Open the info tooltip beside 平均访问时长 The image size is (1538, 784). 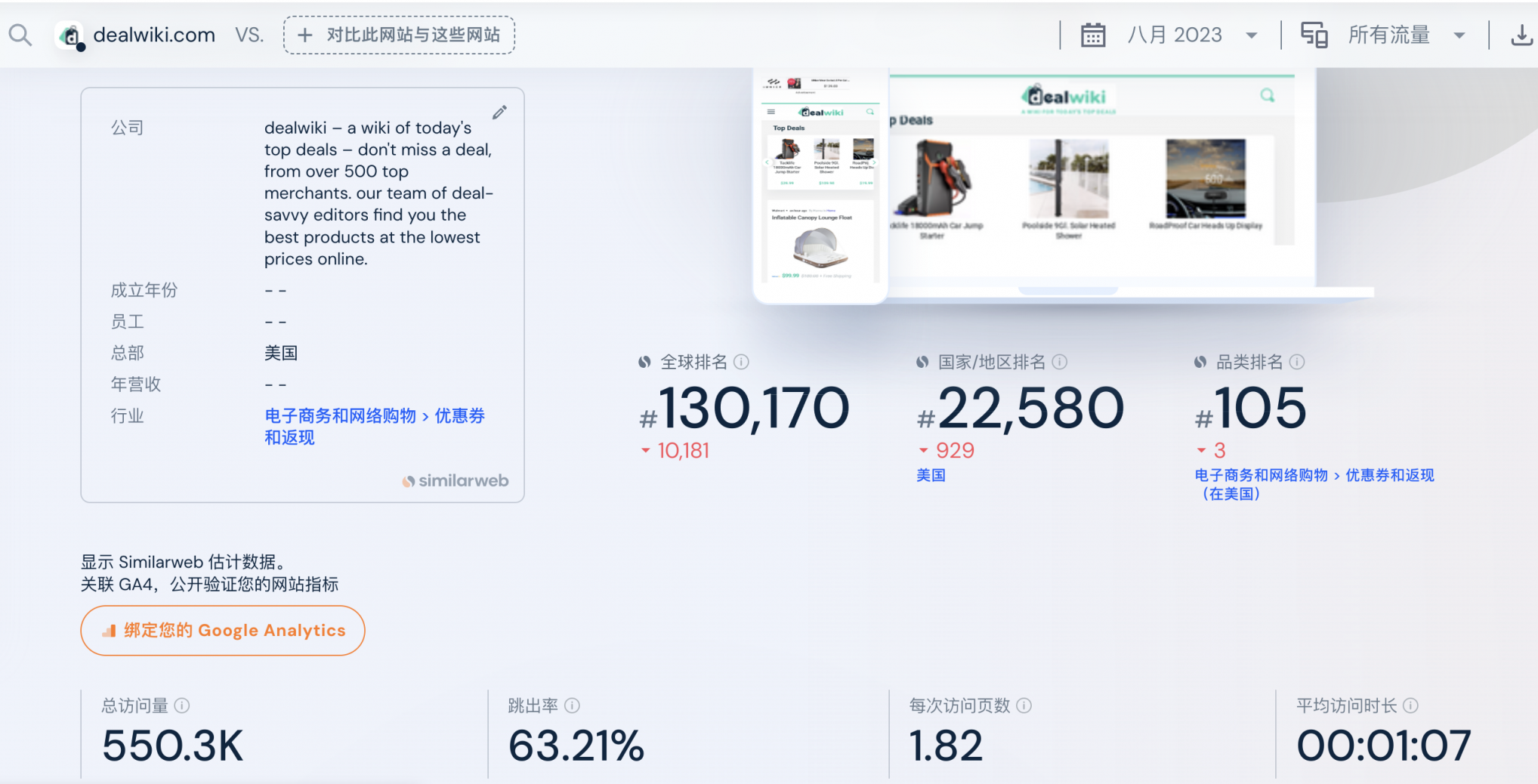(x=1410, y=705)
